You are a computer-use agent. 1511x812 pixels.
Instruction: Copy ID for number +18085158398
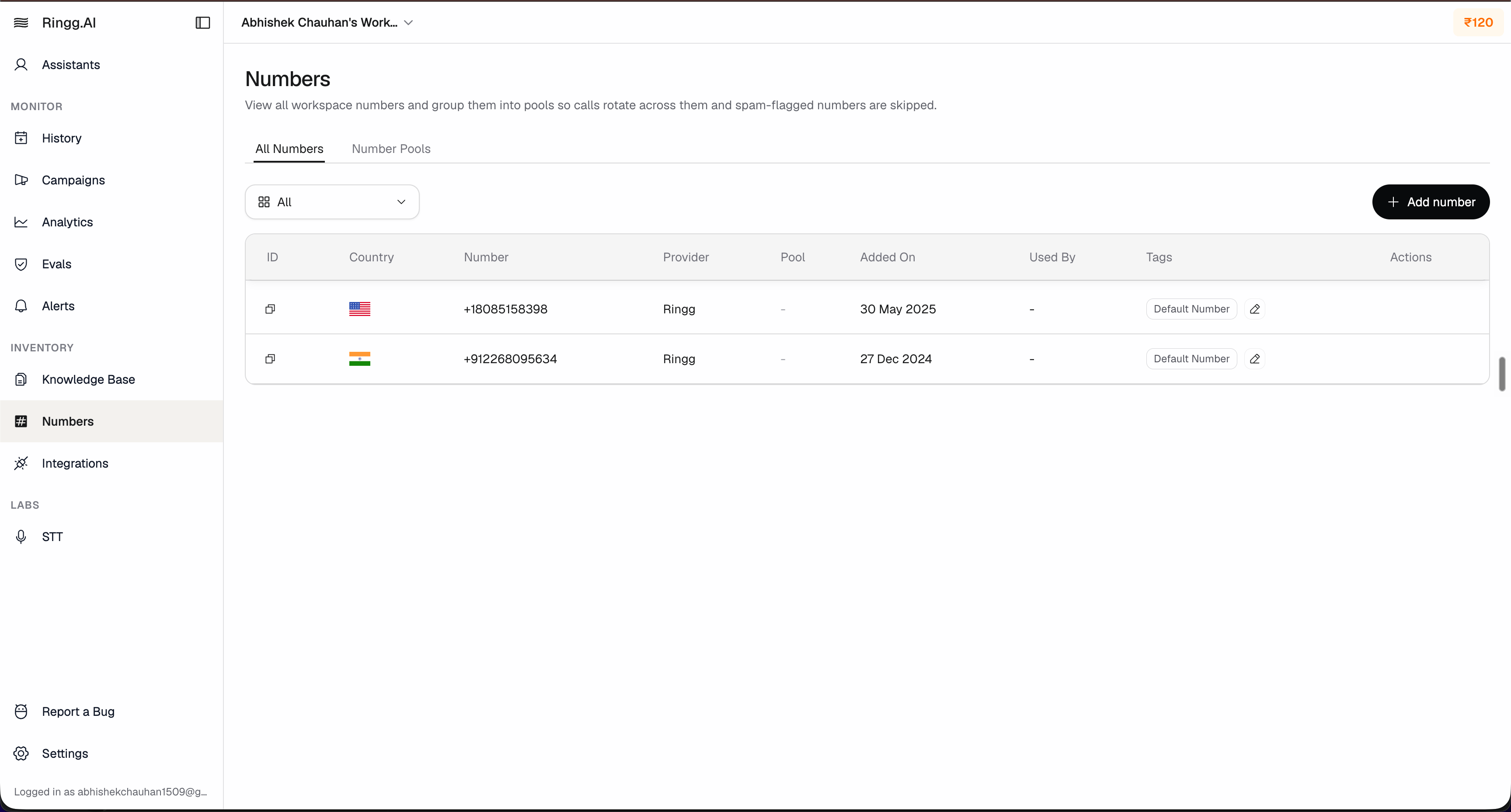tap(270, 309)
